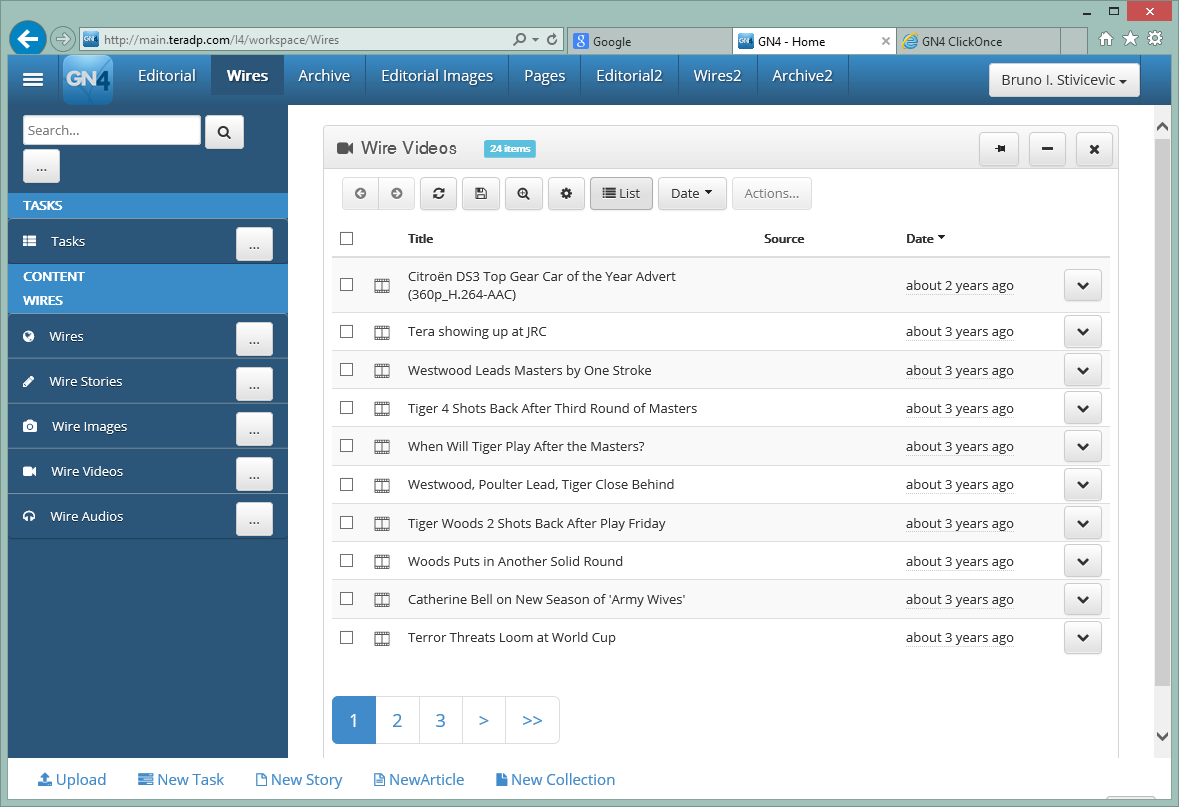
Task: Expand options for Catherine Bell row
Action: pos(1083,599)
